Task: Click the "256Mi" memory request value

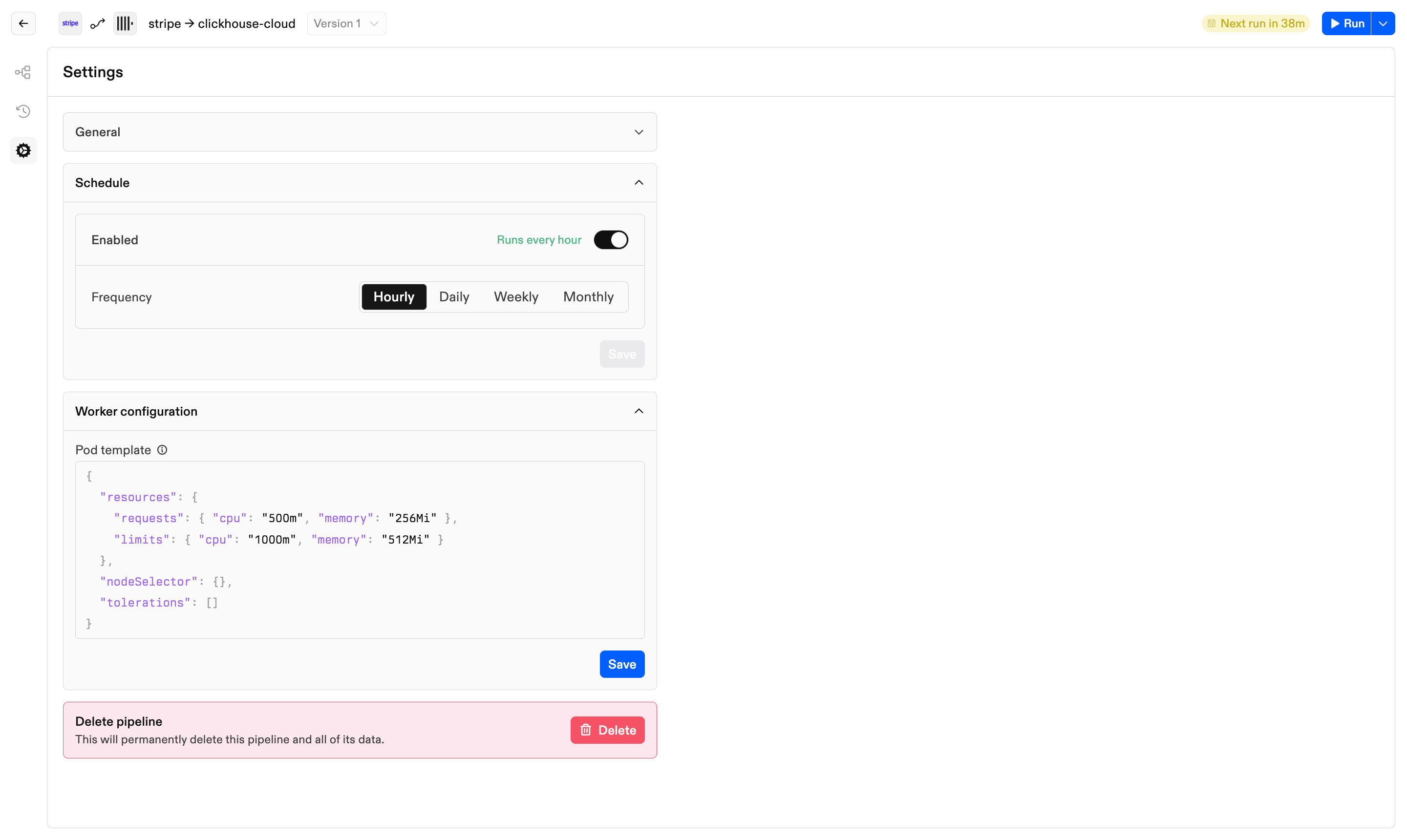Action: tap(412, 518)
